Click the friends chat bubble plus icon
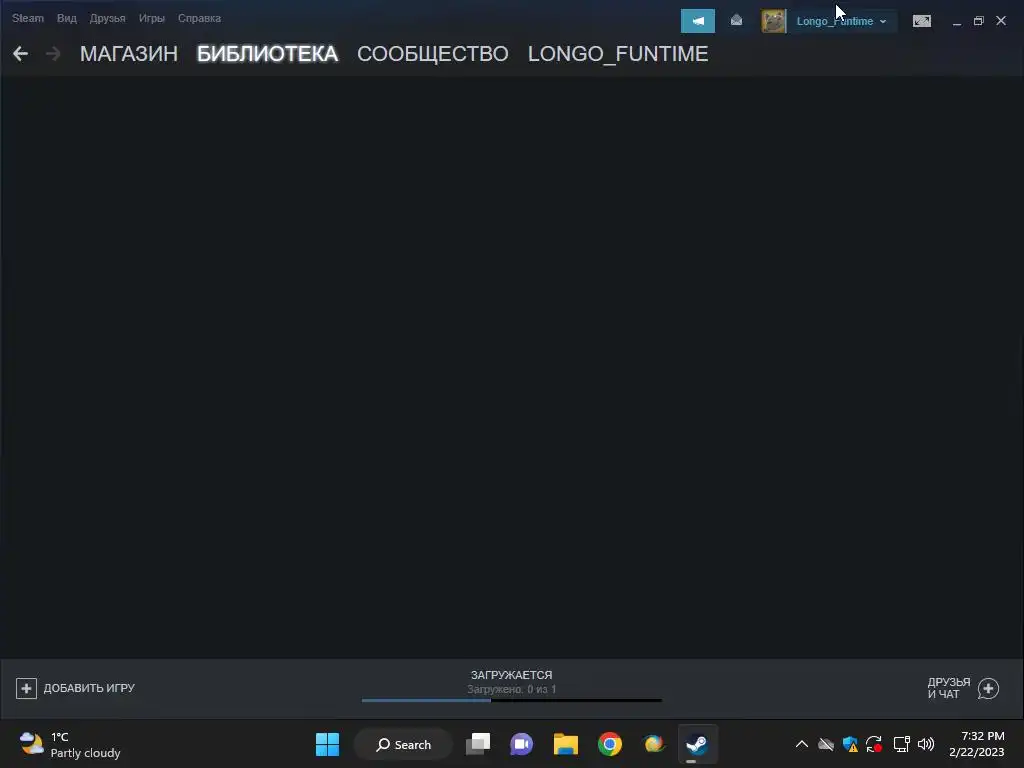1024x768 pixels. click(x=988, y=688)
